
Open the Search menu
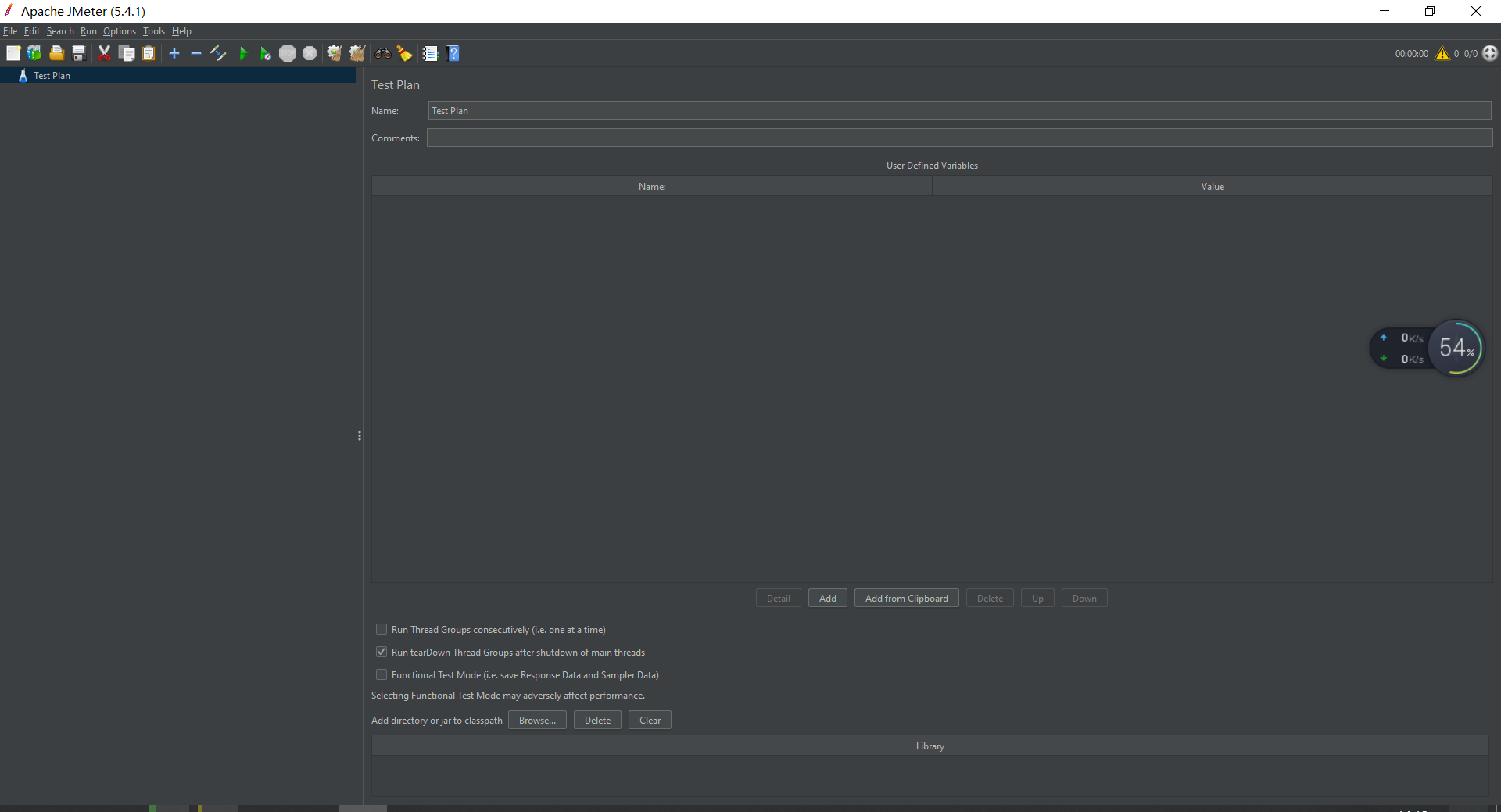tap(60, 31)
